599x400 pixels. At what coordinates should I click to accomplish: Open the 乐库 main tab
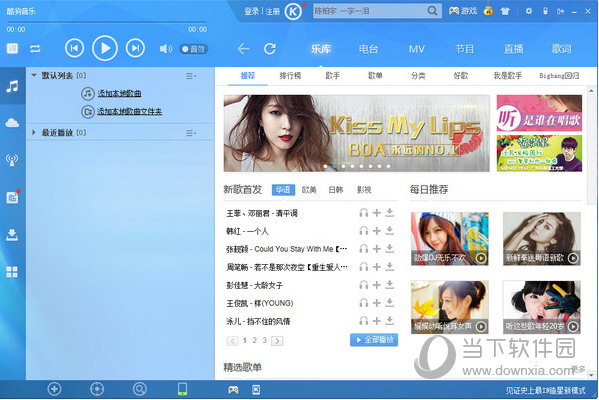tap(321, 49)
